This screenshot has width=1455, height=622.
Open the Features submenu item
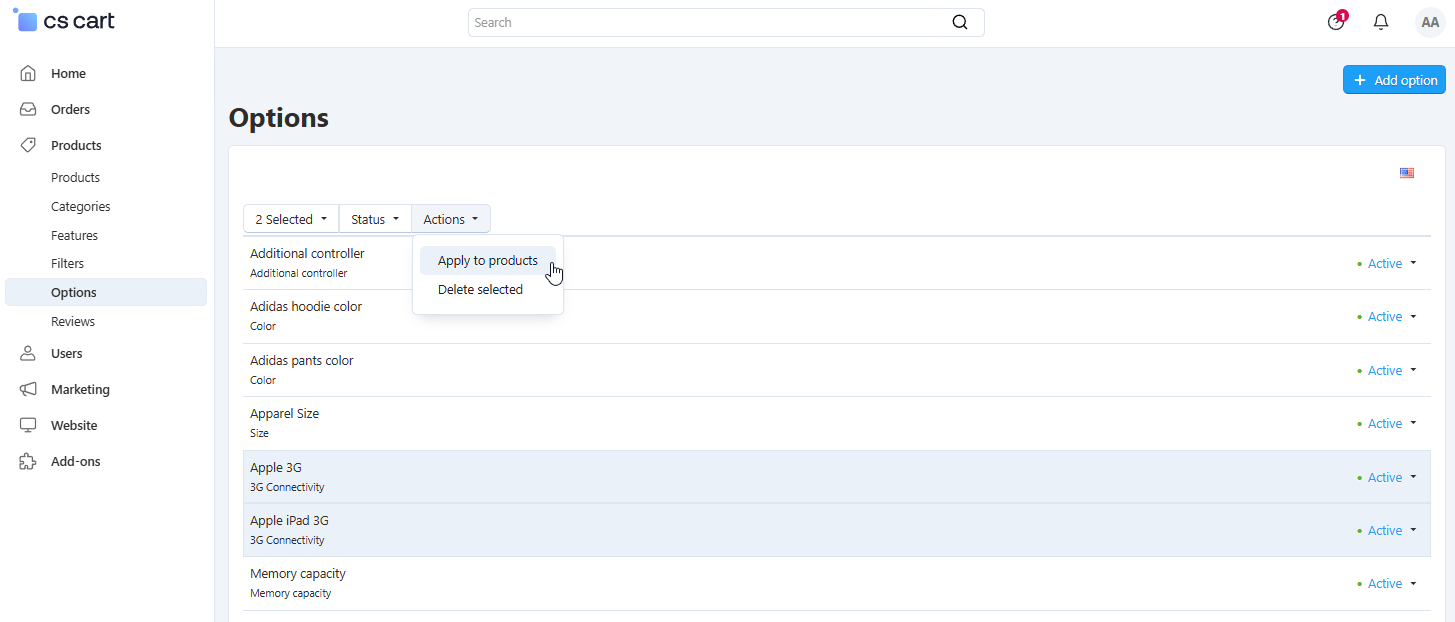tap(75, 235)
